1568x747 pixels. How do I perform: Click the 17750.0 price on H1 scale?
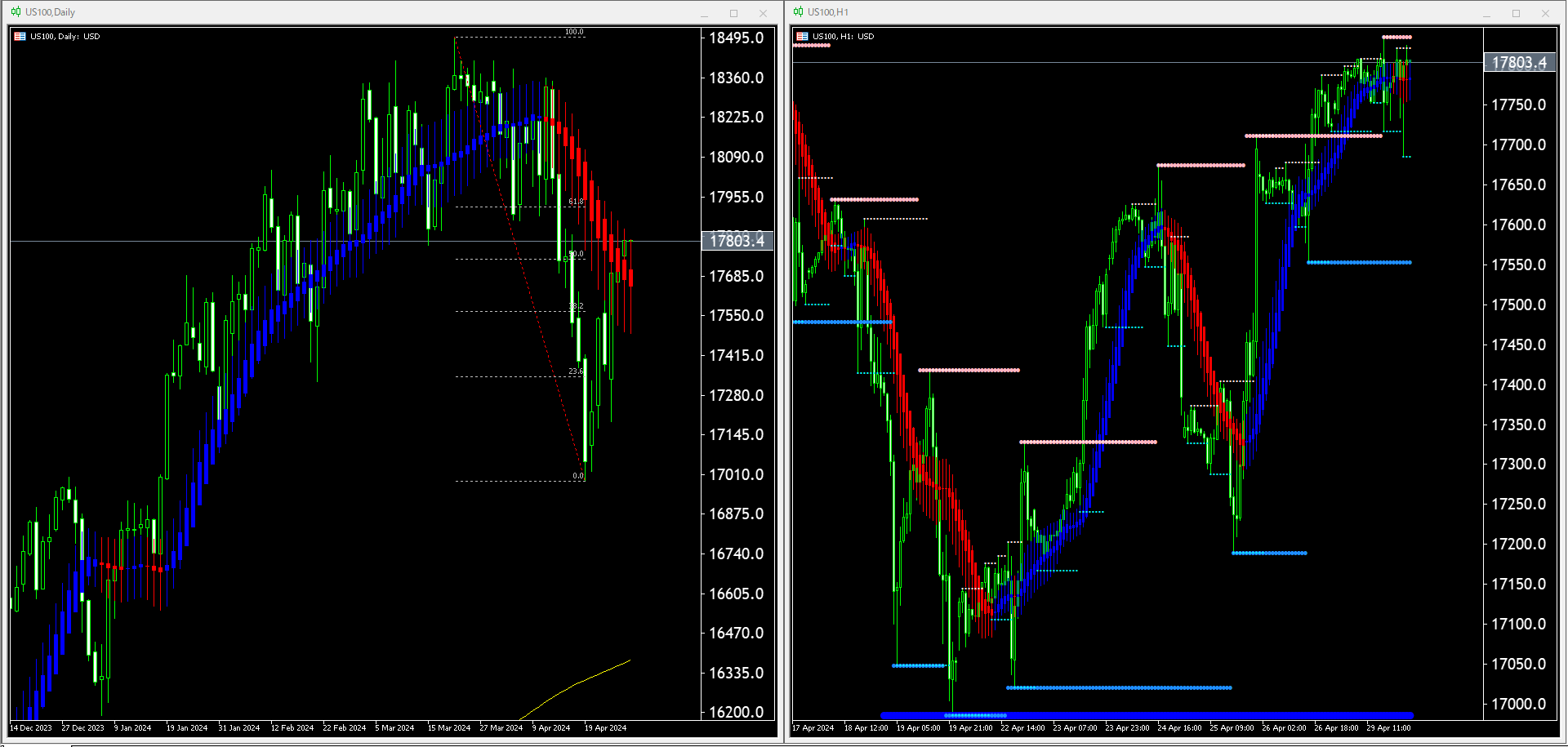(x=1519, y=105)
